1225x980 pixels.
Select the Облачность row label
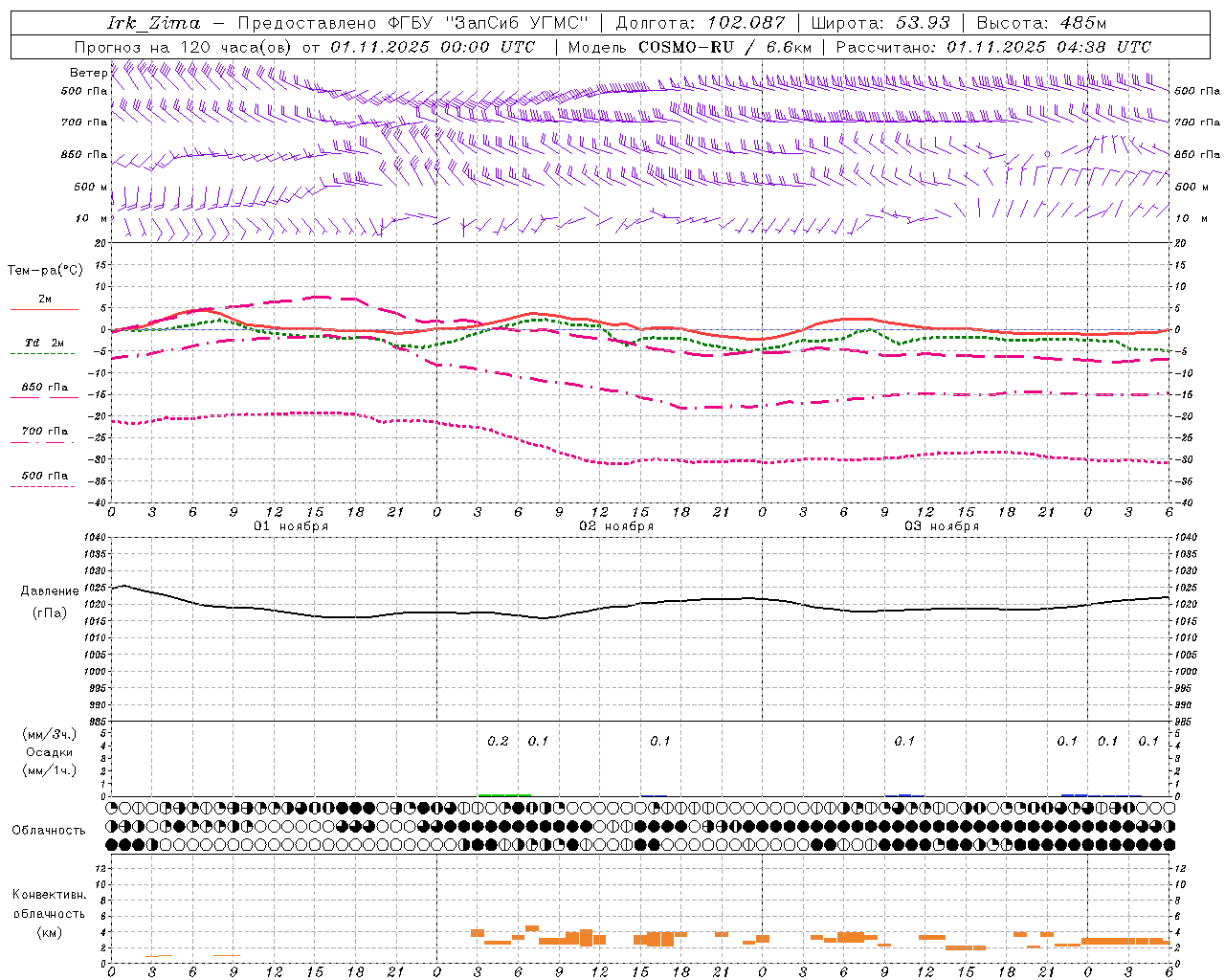tap(49, 831)
